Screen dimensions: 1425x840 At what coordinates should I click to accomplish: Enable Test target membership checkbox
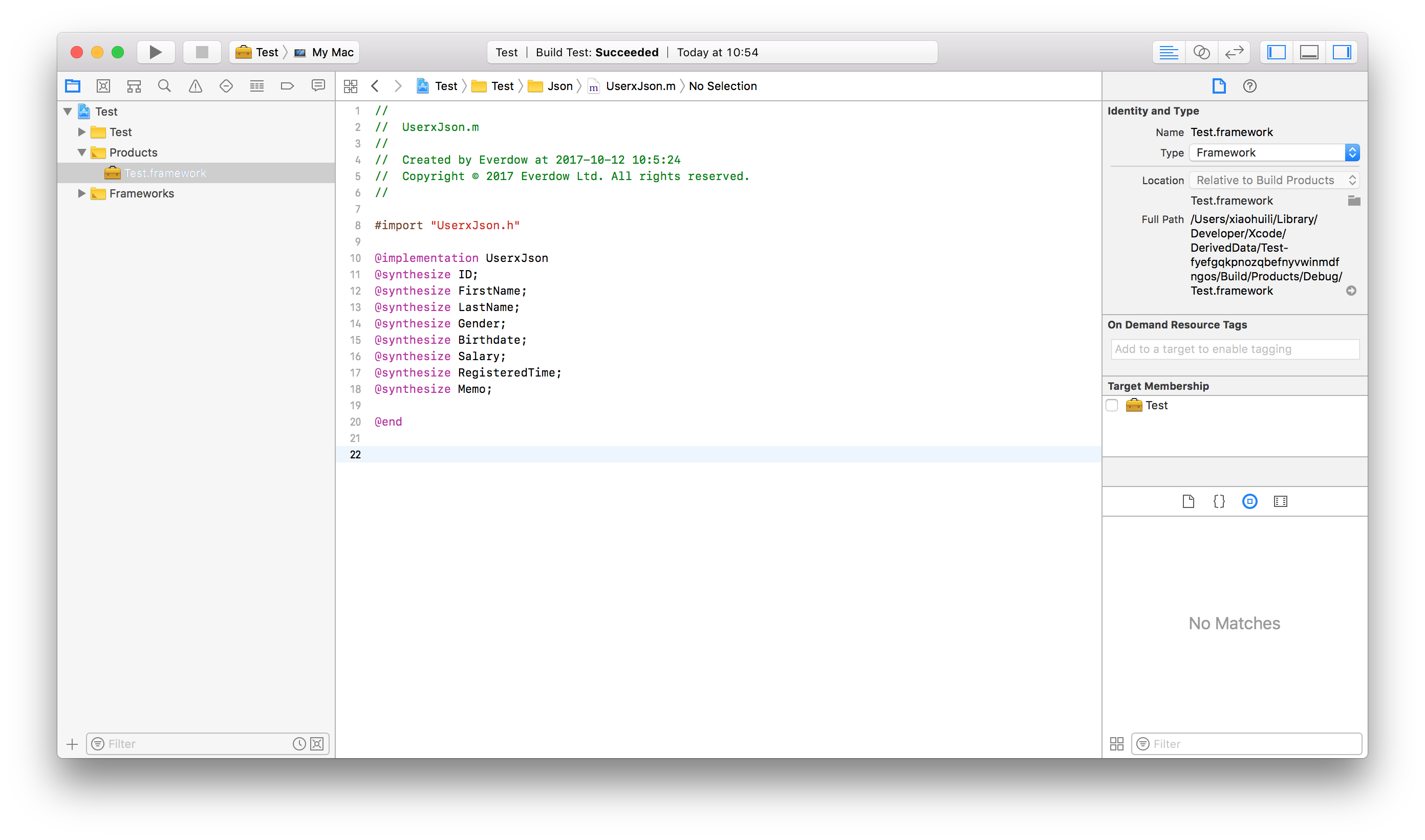[1112, 405]
